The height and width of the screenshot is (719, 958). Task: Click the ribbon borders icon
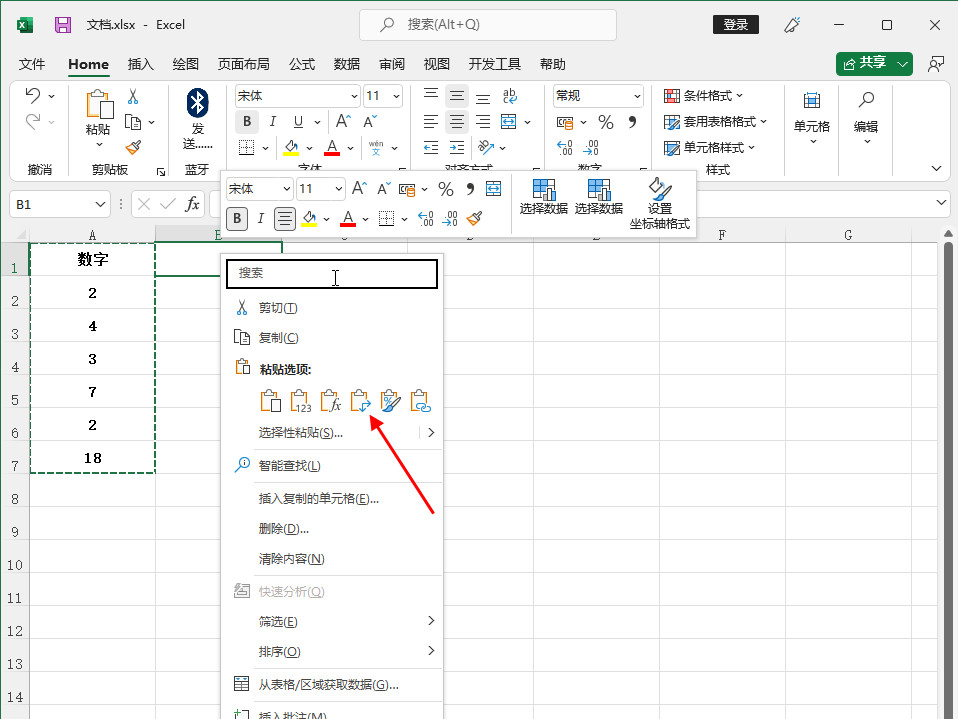(x=246, y=147)
